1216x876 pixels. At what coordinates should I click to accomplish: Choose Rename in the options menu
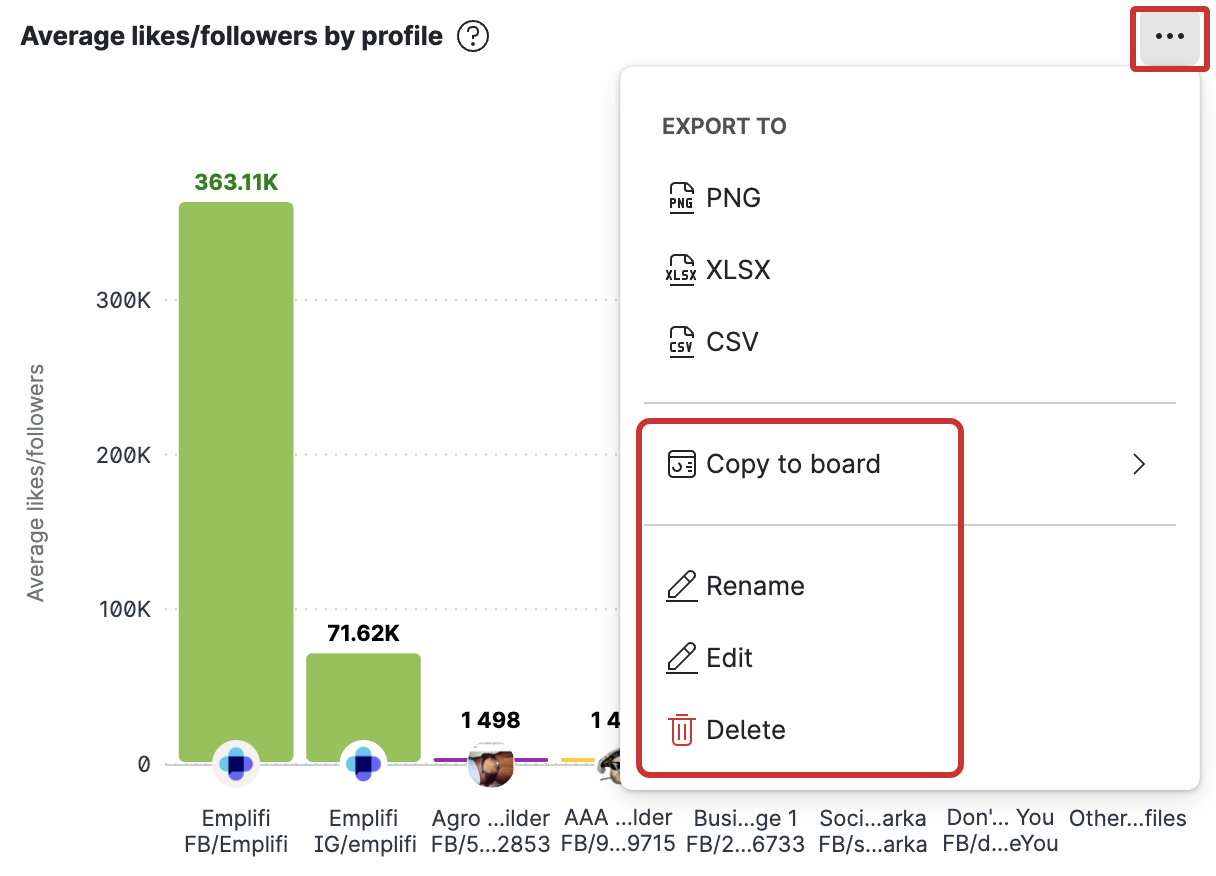755,586
